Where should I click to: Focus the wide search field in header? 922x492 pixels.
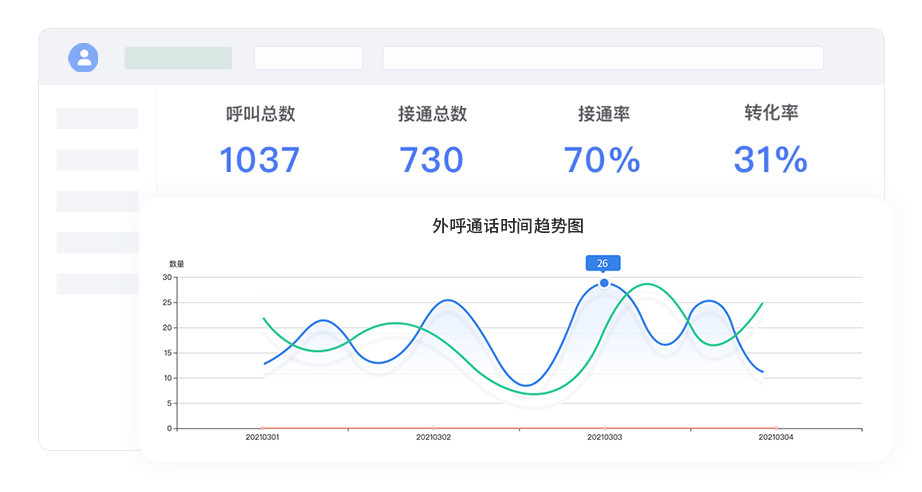coord(603,58)
